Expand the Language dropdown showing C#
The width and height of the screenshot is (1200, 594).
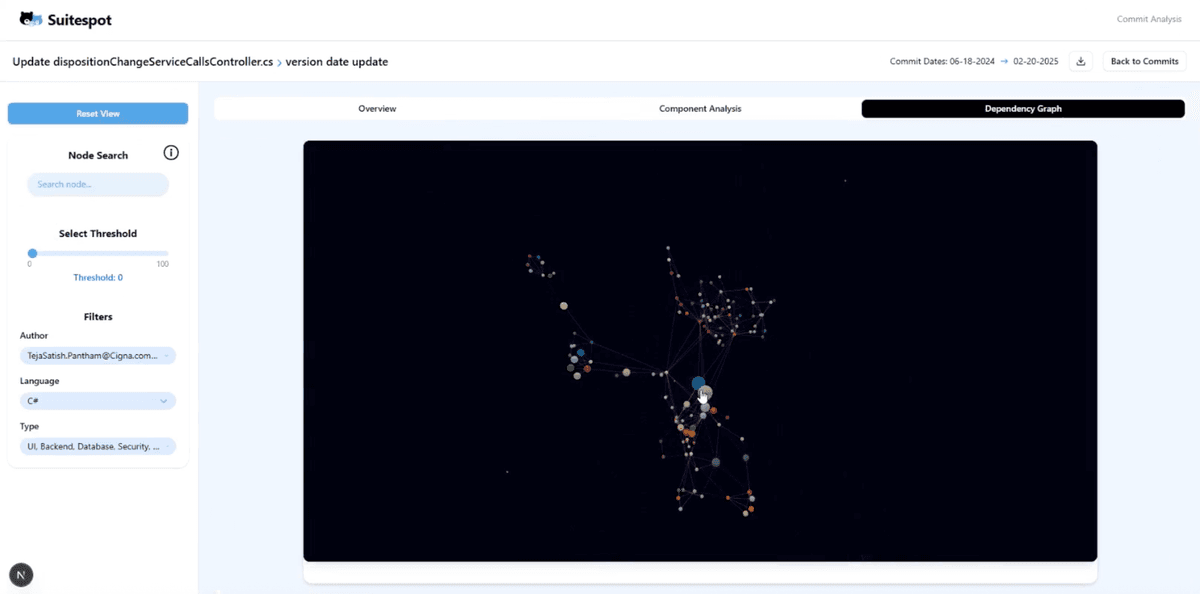click(x=97, y=401)
